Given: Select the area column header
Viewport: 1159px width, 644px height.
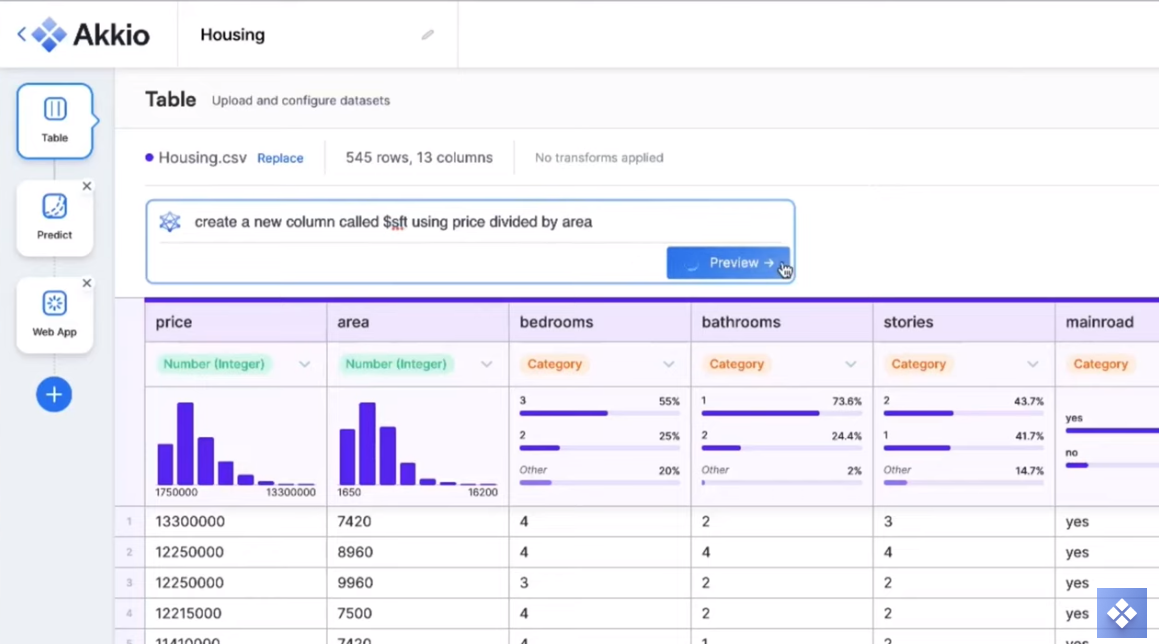Looking at the screenshot, I should [x=418, y=322].
